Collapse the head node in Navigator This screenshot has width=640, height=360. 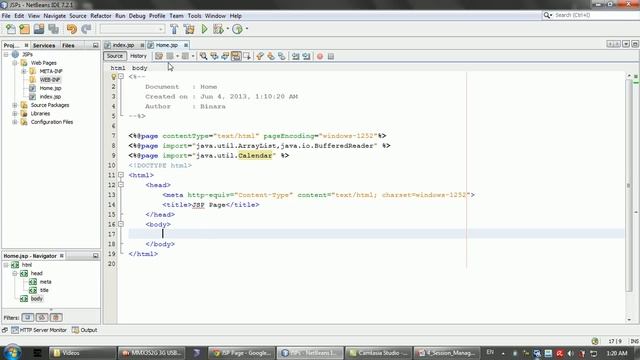[15, 273]
